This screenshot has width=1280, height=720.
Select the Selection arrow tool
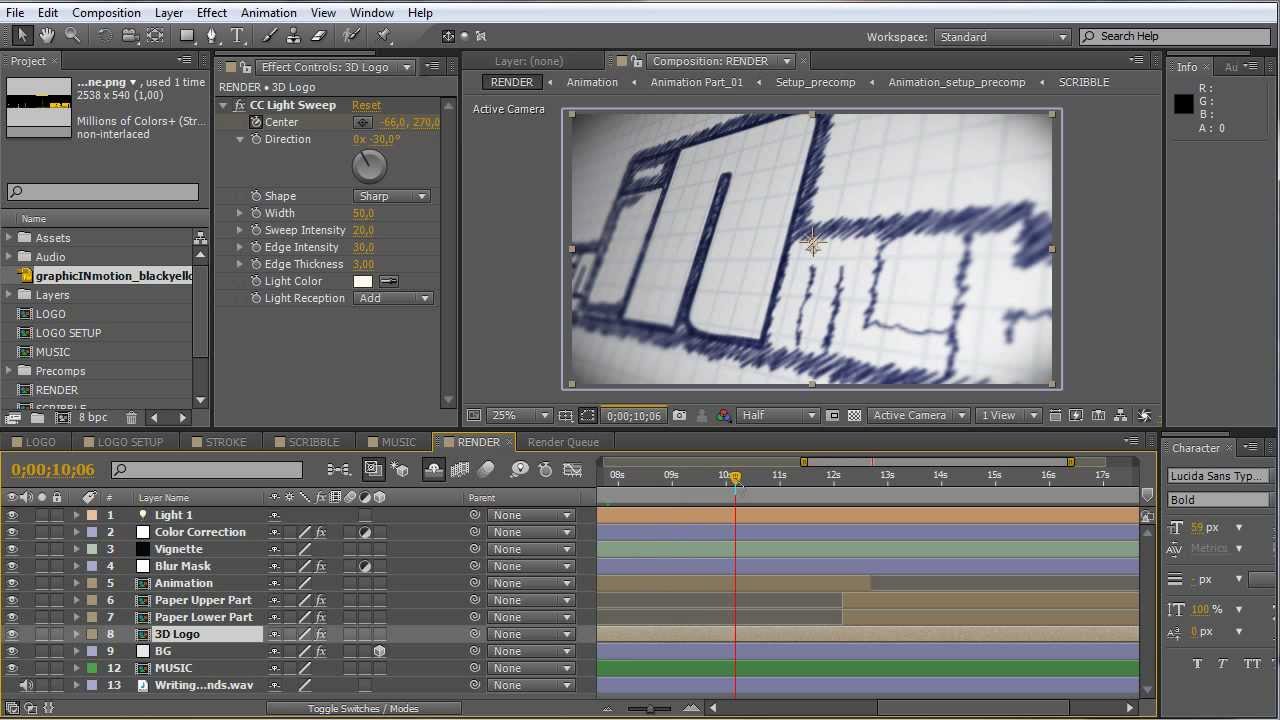pyautogui.click(x=22, y=35)
